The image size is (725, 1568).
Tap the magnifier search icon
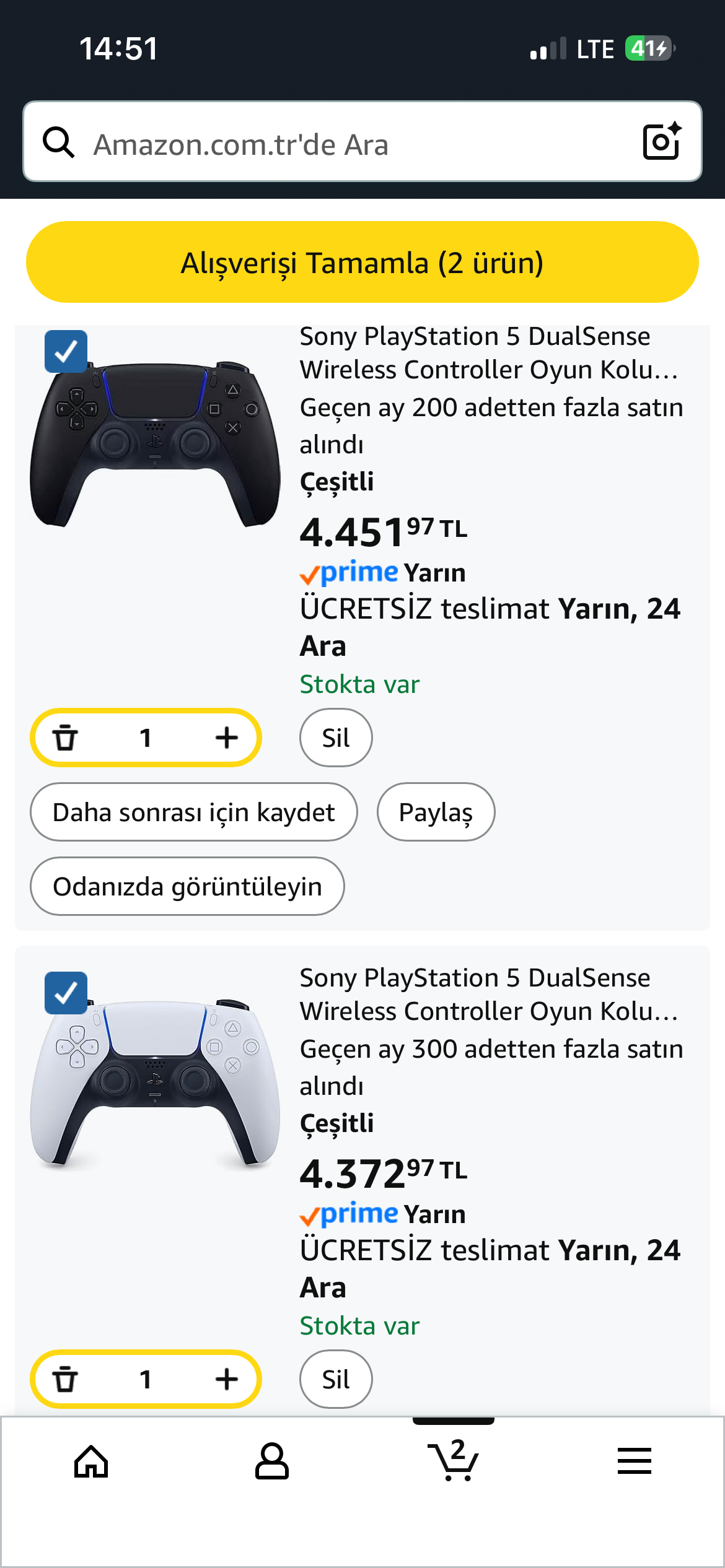pyautogui.click(x=59, y=142)
